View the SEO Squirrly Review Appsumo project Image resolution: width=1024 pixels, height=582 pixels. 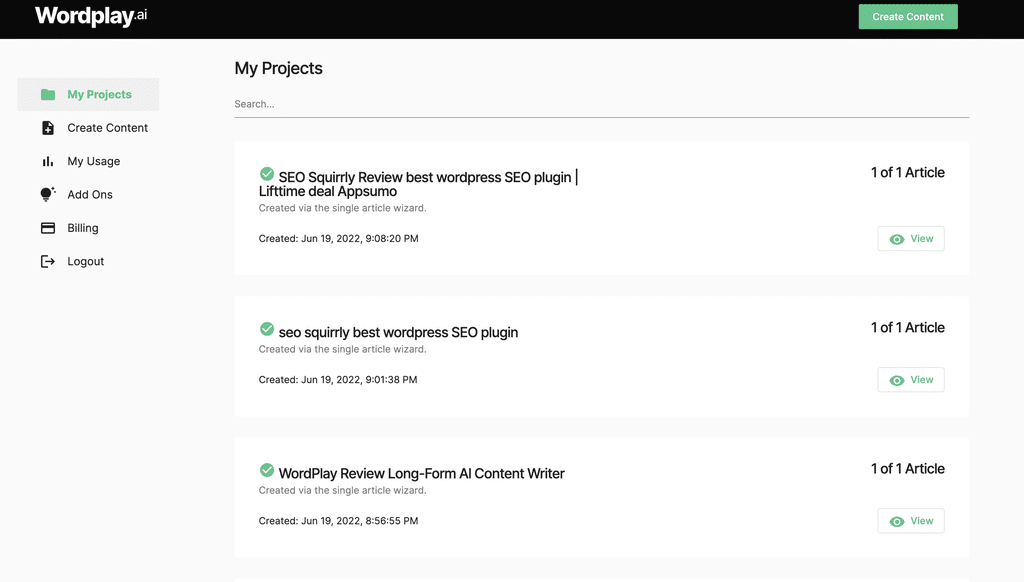910,238
